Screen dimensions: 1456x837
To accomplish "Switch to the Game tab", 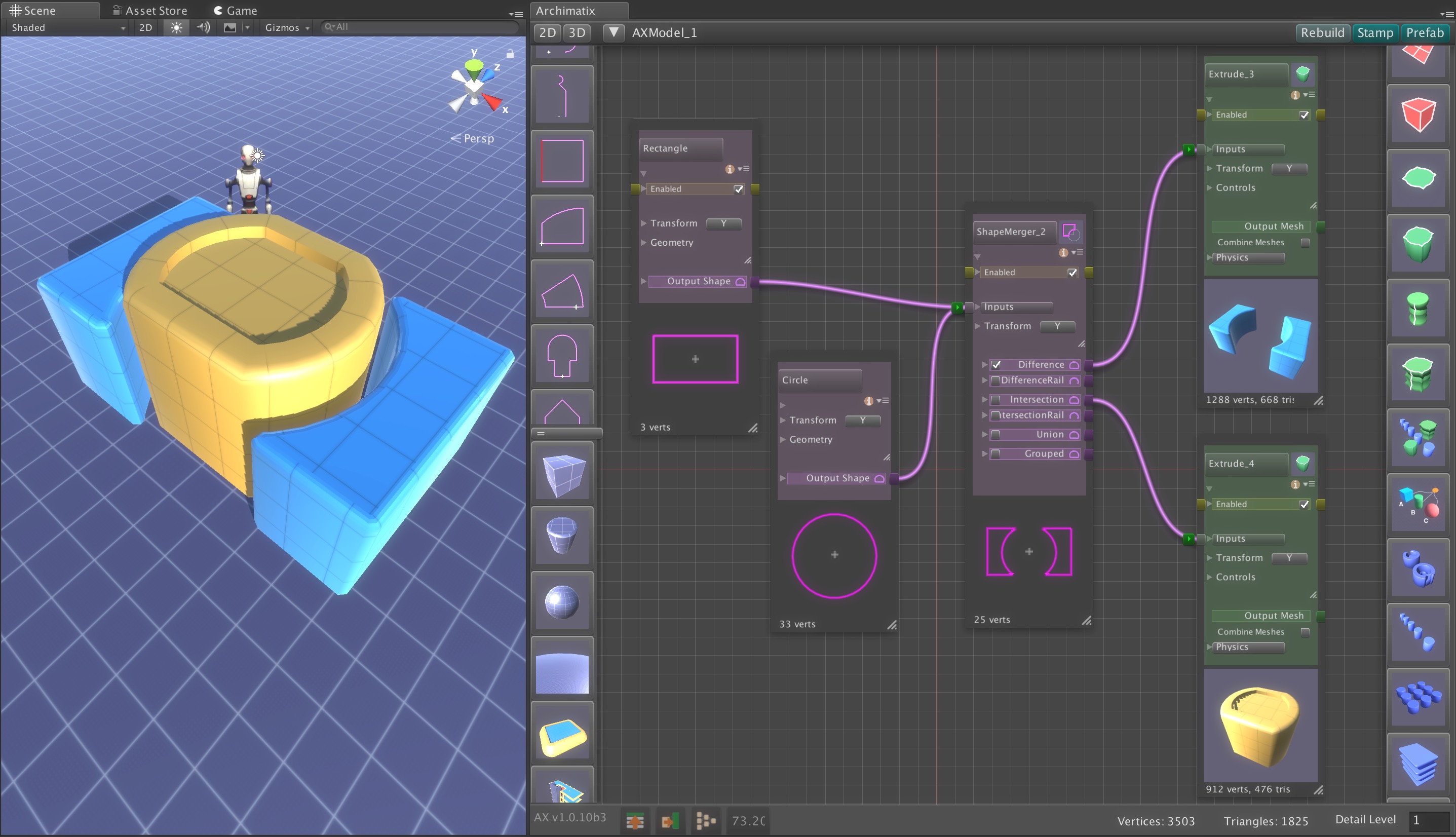I will [x=236, y=10].
